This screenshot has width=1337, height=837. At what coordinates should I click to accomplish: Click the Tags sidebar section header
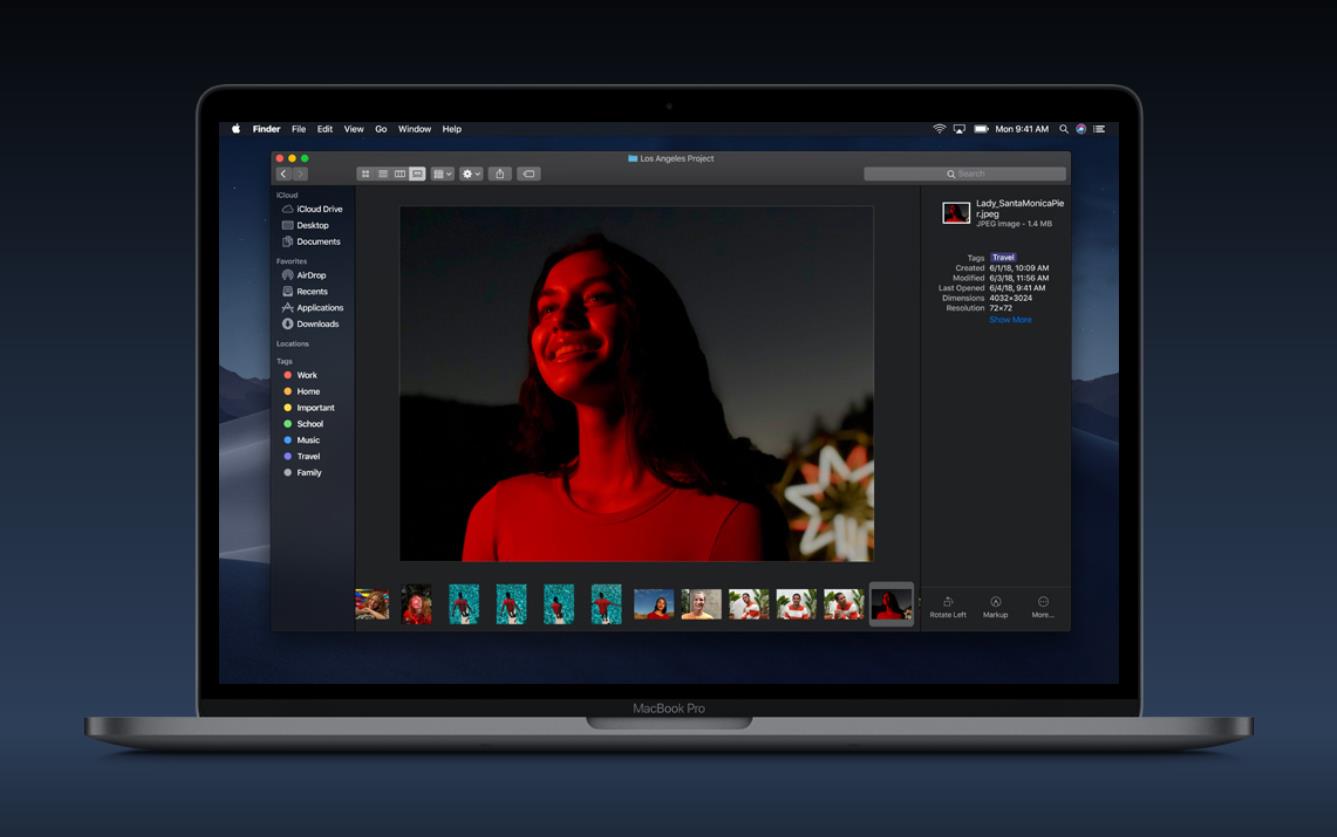284,361
